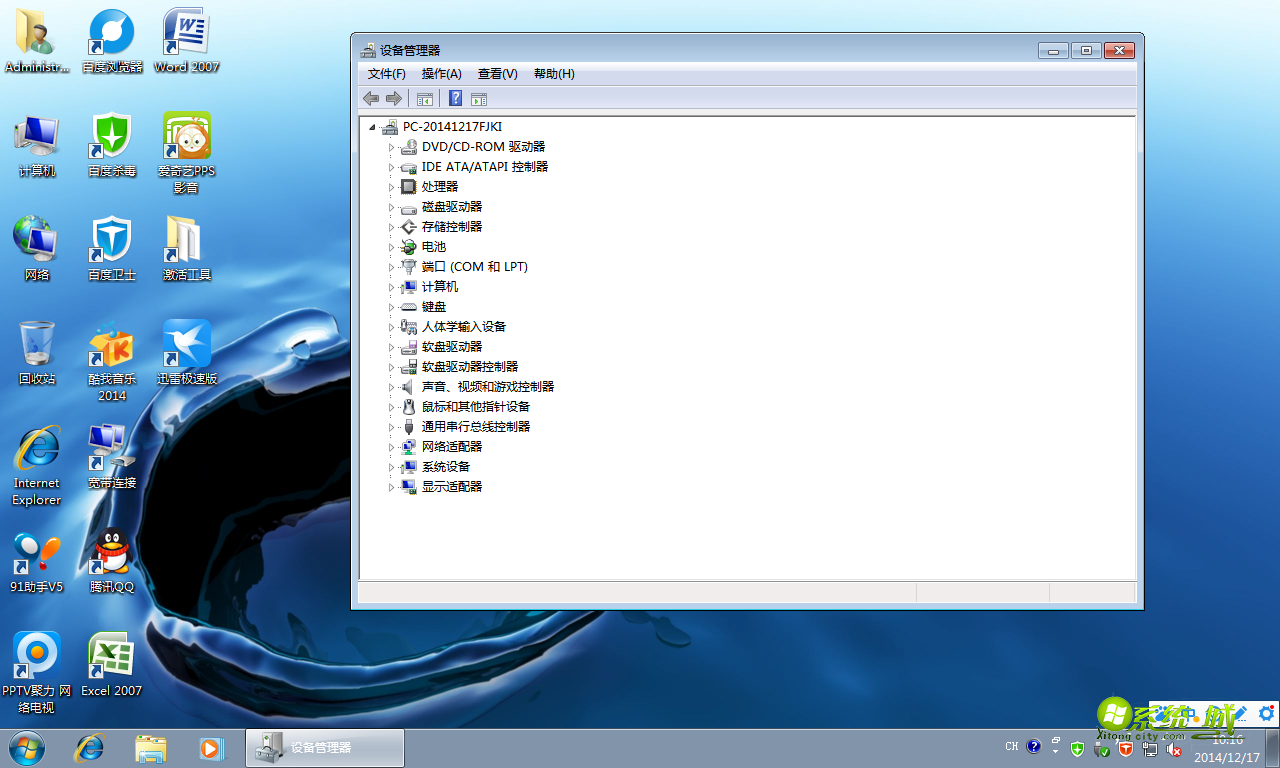Click the rightmost window toolbar icon
The height and width of the screenshot is (768, 1280).
point(478,98)
